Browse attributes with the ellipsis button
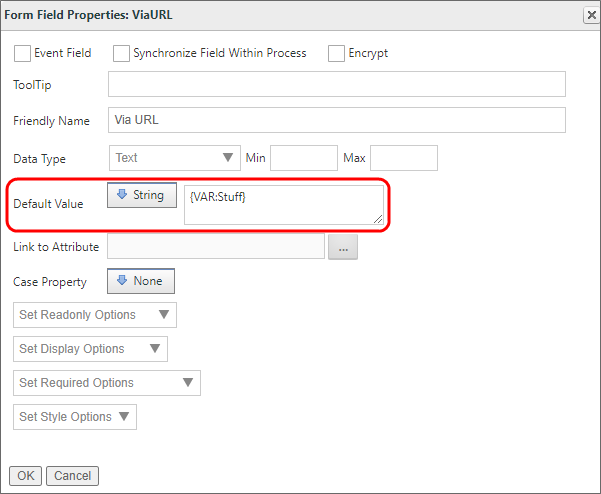The image size is (601, 494). click(343, 248)
